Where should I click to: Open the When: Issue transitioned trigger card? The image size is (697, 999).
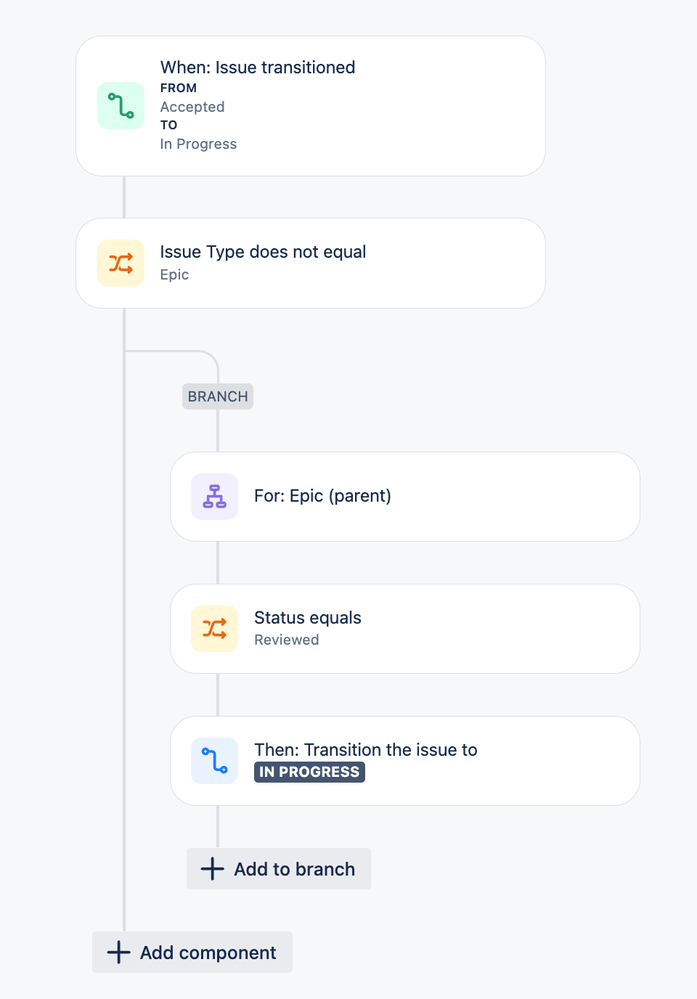pos(310,105)
